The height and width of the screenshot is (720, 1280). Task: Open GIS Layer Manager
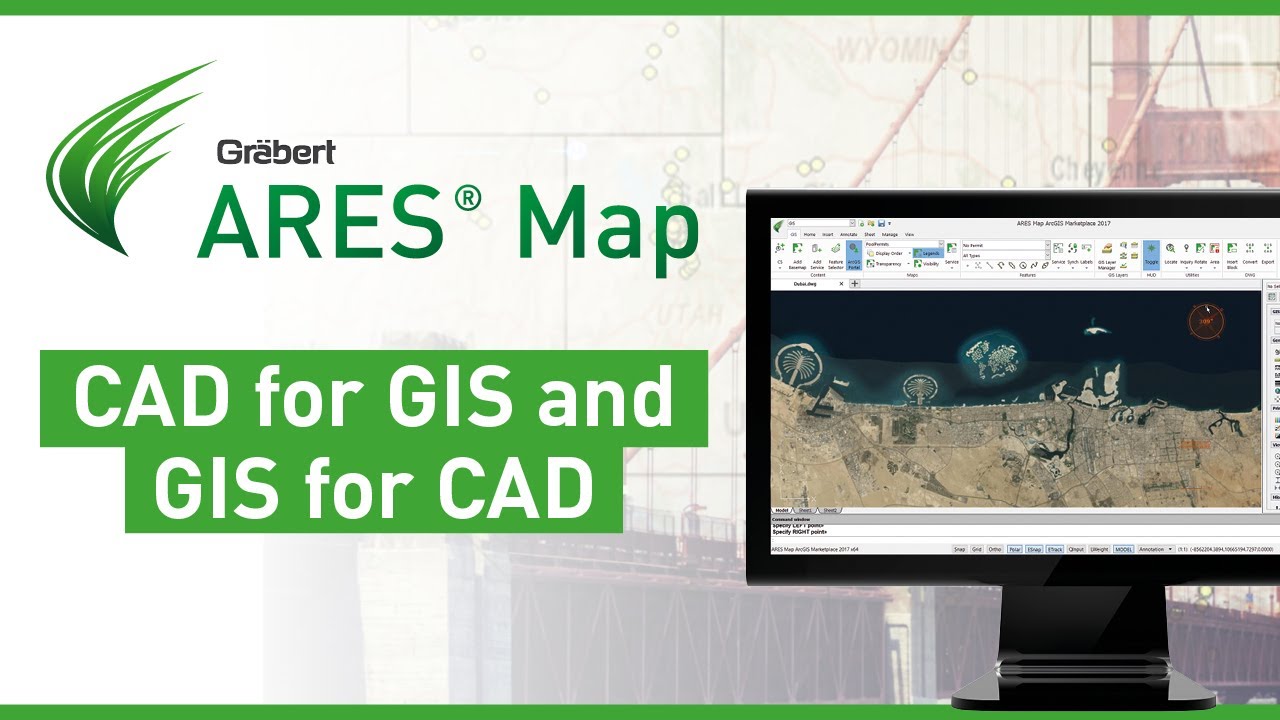coord(1107,256)
